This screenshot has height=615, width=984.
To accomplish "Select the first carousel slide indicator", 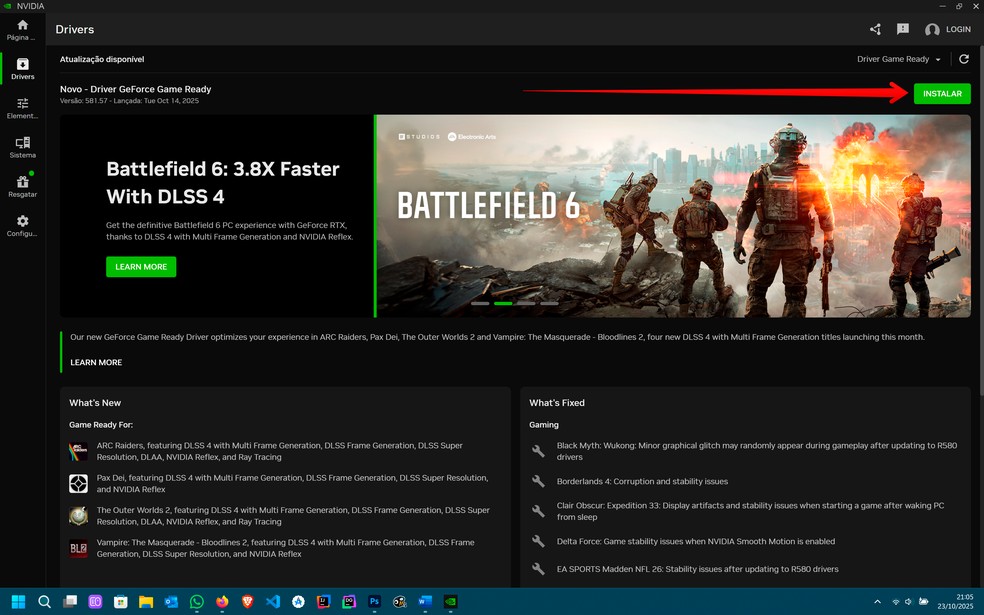I will click(480, 303).
